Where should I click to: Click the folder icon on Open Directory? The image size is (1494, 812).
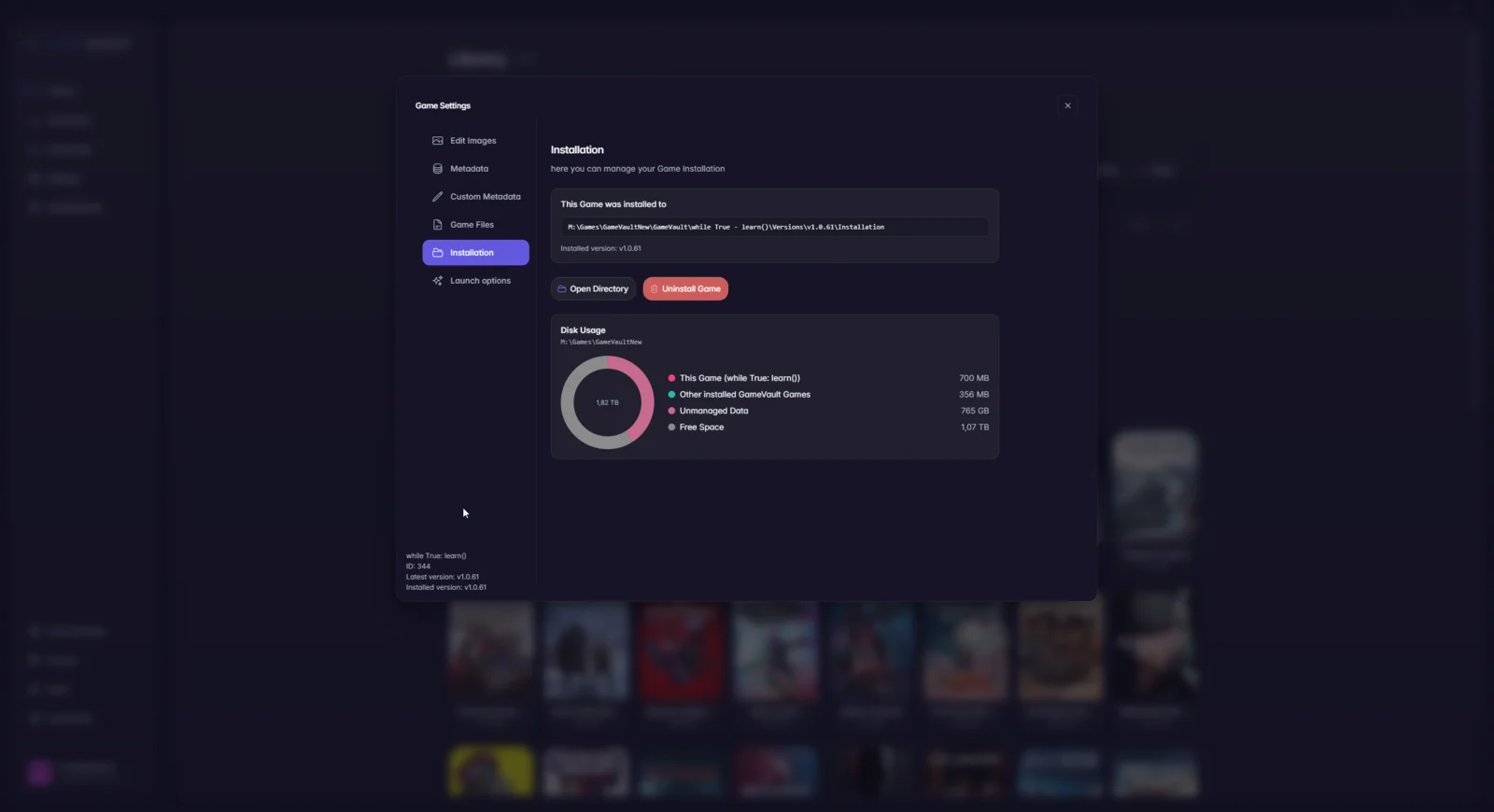(562, 289)
